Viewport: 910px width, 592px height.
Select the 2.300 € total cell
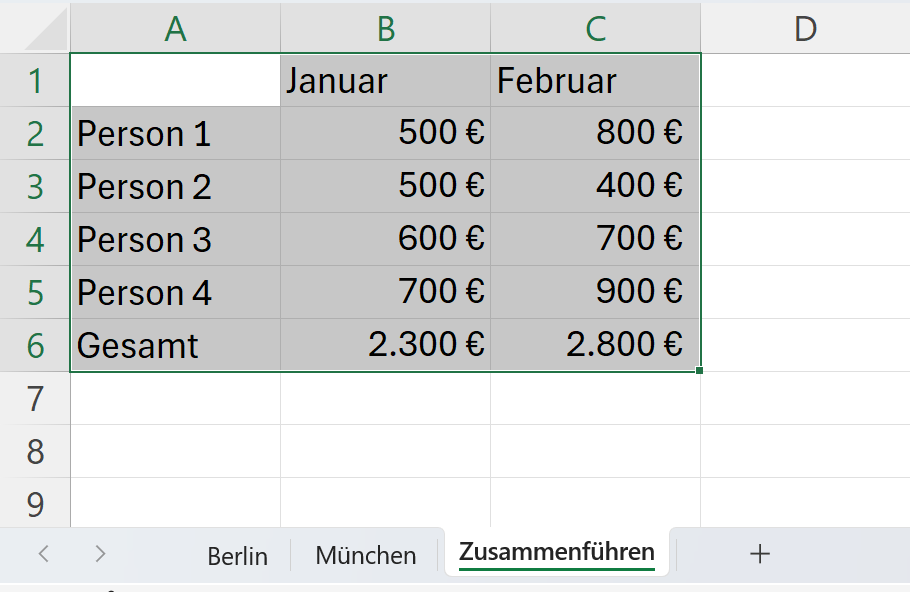[385, 346]
